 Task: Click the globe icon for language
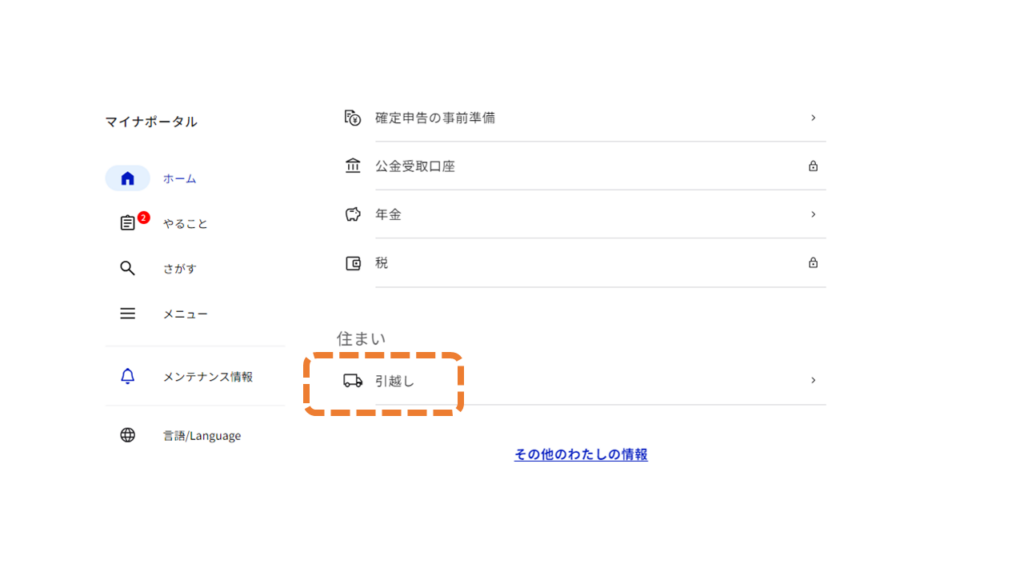pyautogui.click(x=127, y=436)
